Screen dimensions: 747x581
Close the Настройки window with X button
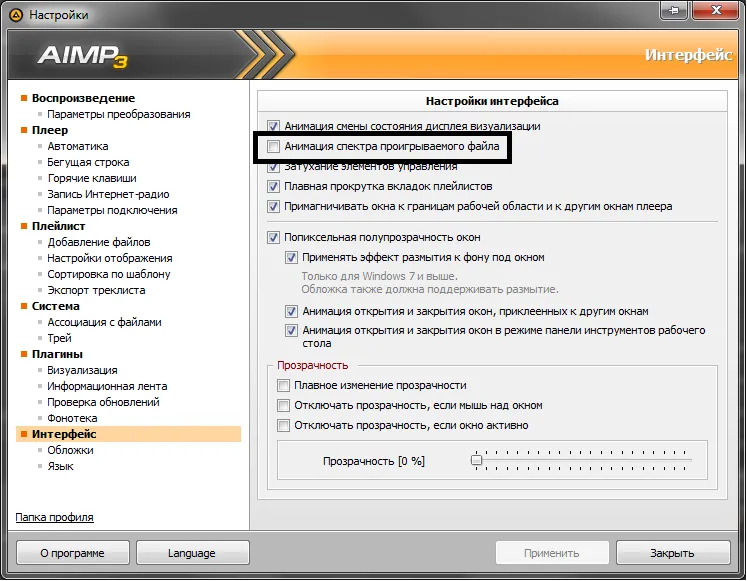coord(716,10)
